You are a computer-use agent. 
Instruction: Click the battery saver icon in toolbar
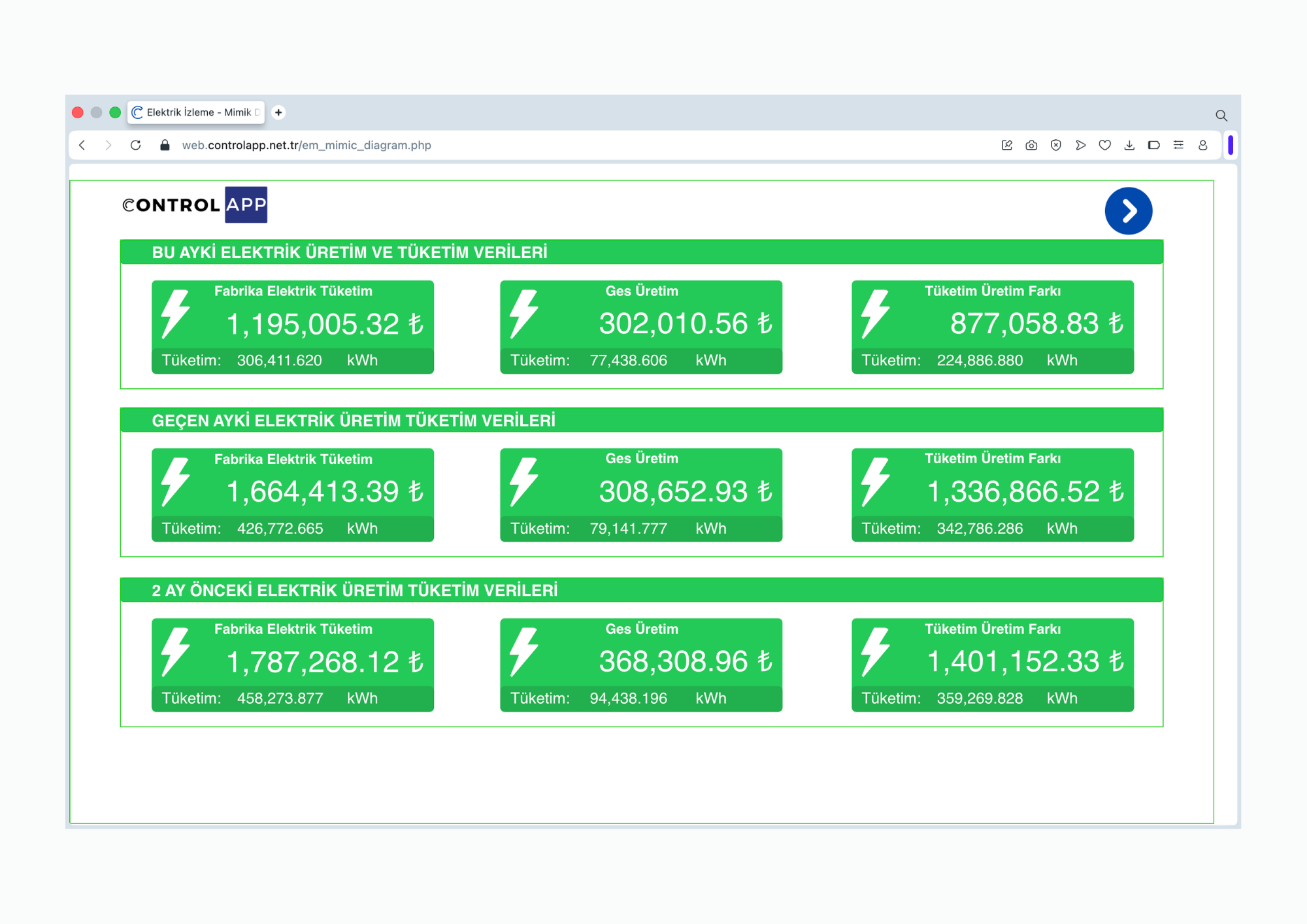(1154, 145)
